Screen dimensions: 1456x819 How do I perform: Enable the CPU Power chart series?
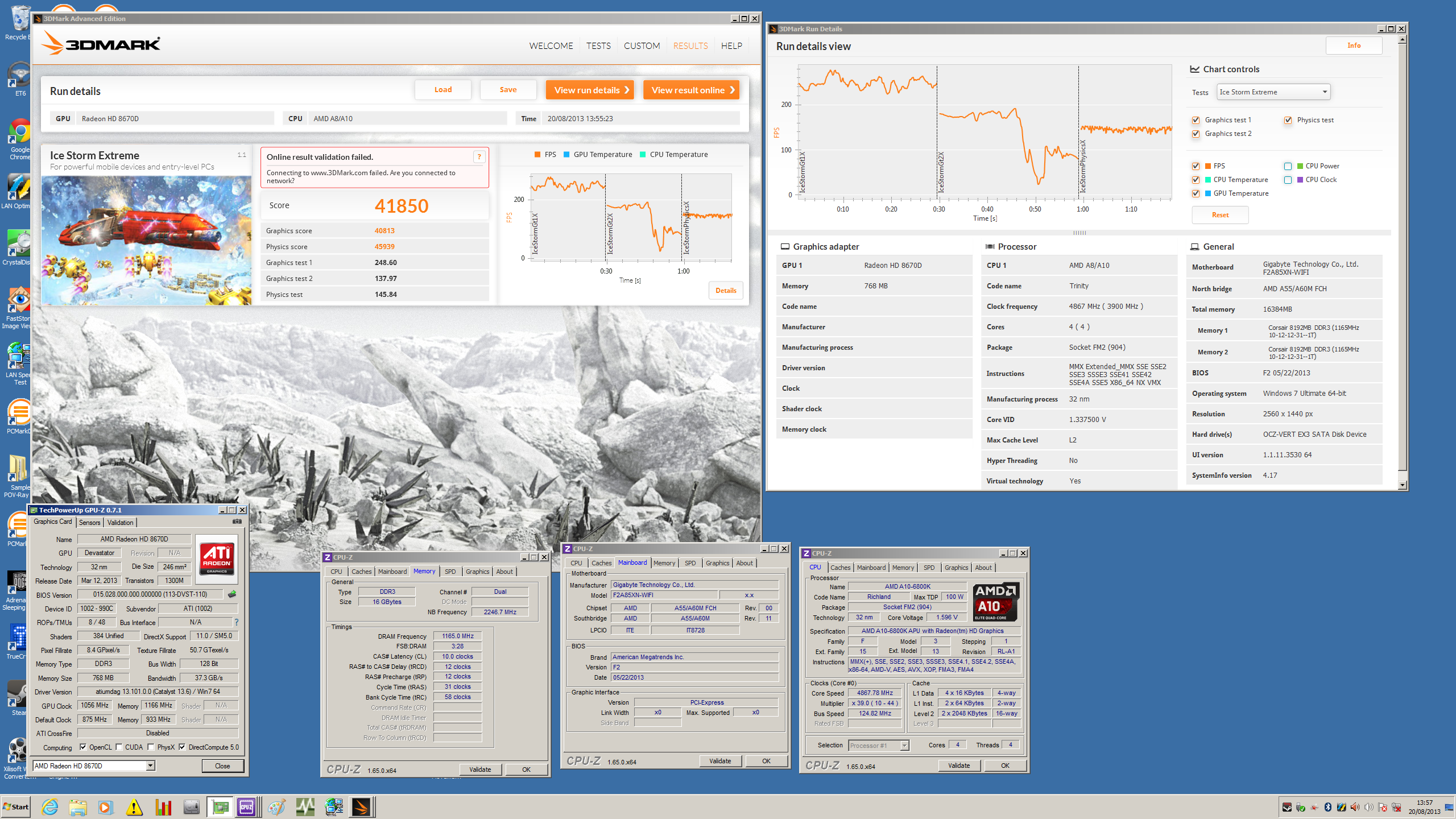[1288, 166]
